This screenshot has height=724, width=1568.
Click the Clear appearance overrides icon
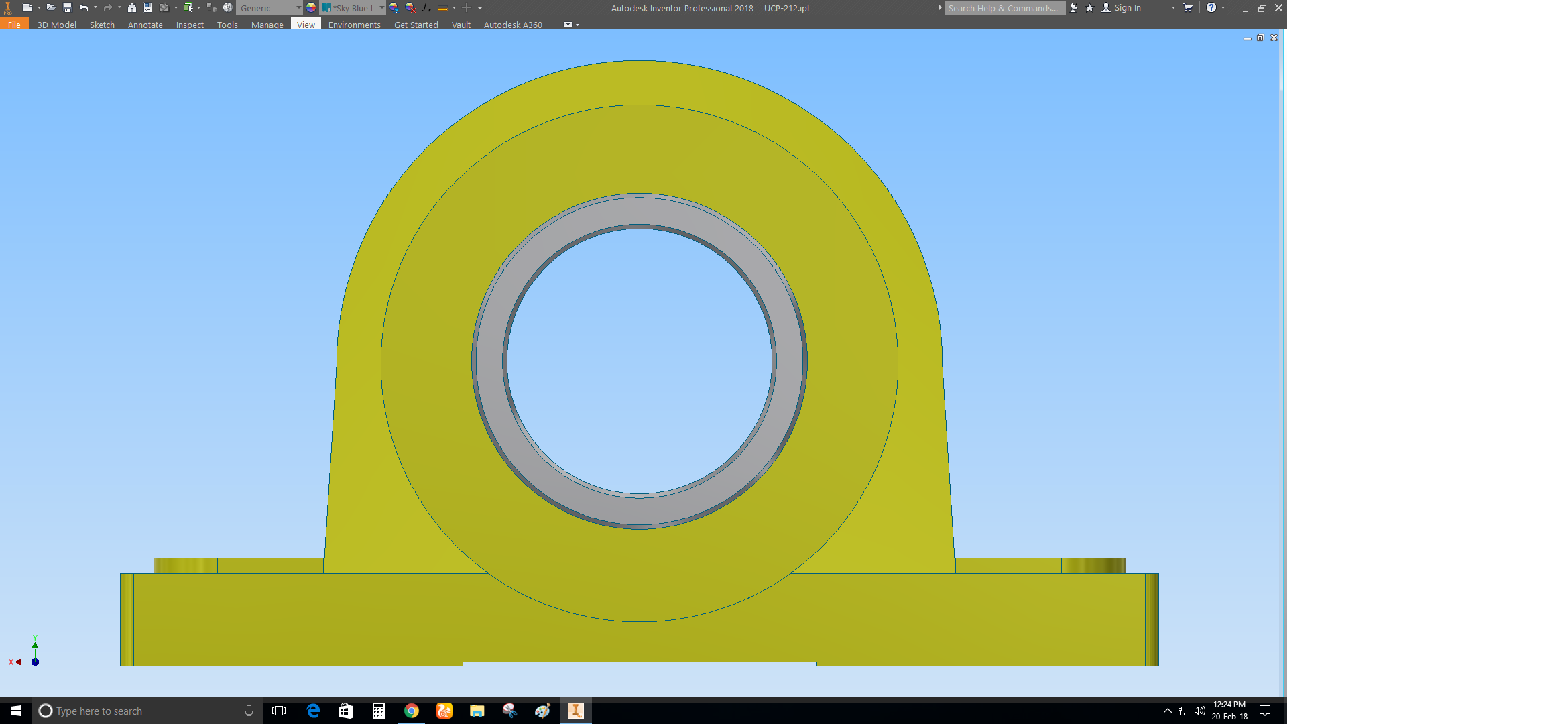point(410,7)
